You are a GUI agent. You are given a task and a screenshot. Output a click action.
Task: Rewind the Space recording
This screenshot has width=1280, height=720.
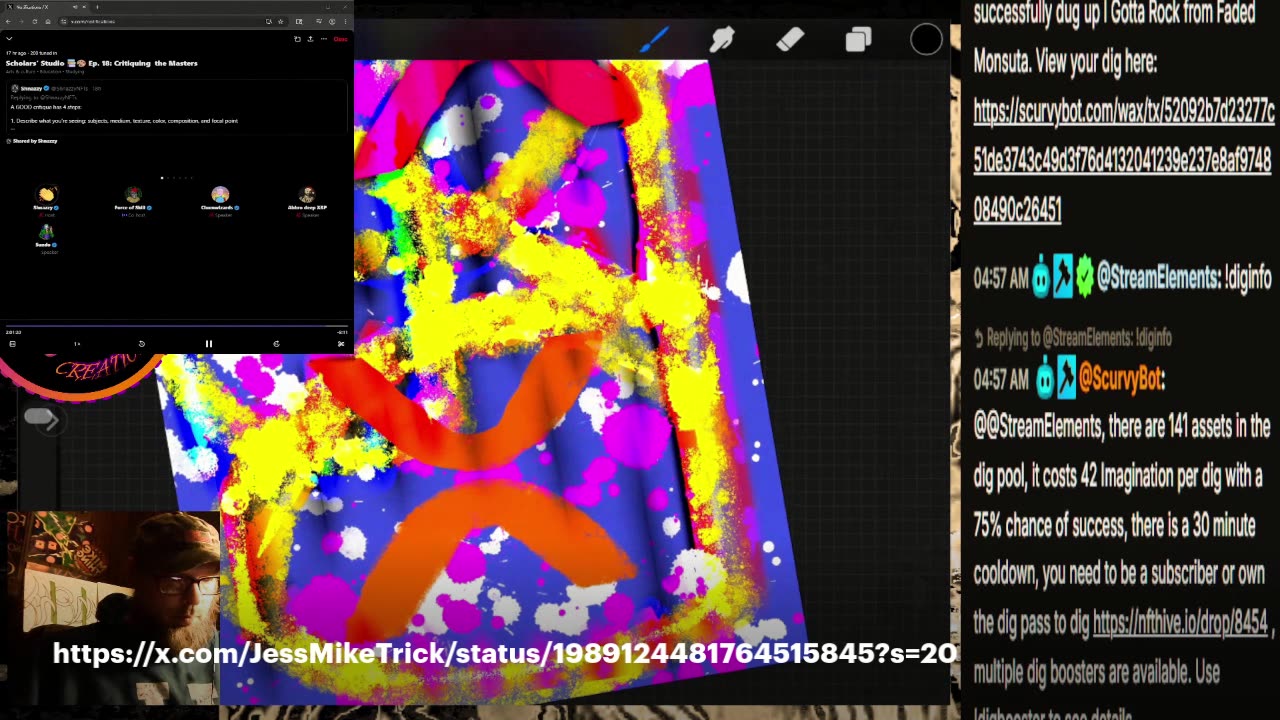[x=142, y=344]
